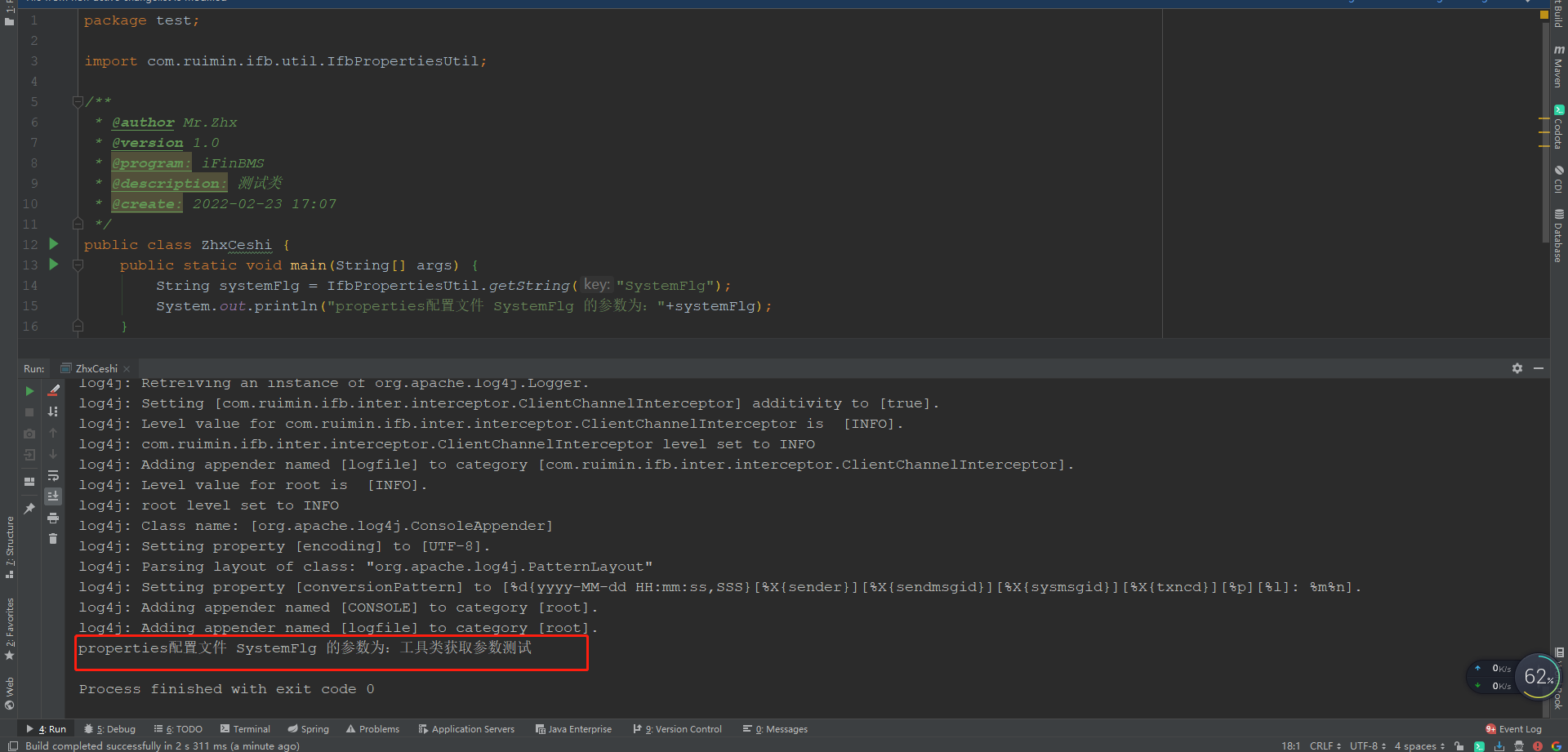Open the 5: Debug tool window
The image size is (1568, 752).
(110, 729)
